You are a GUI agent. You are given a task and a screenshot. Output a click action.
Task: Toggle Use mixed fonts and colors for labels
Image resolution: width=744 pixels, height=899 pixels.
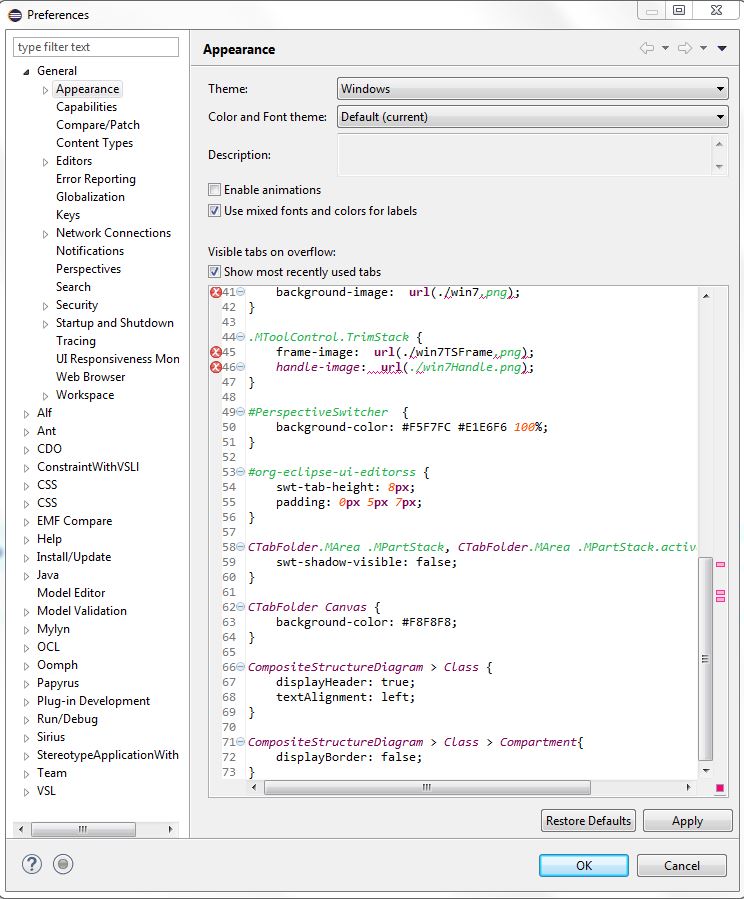[x=214, y=211]
